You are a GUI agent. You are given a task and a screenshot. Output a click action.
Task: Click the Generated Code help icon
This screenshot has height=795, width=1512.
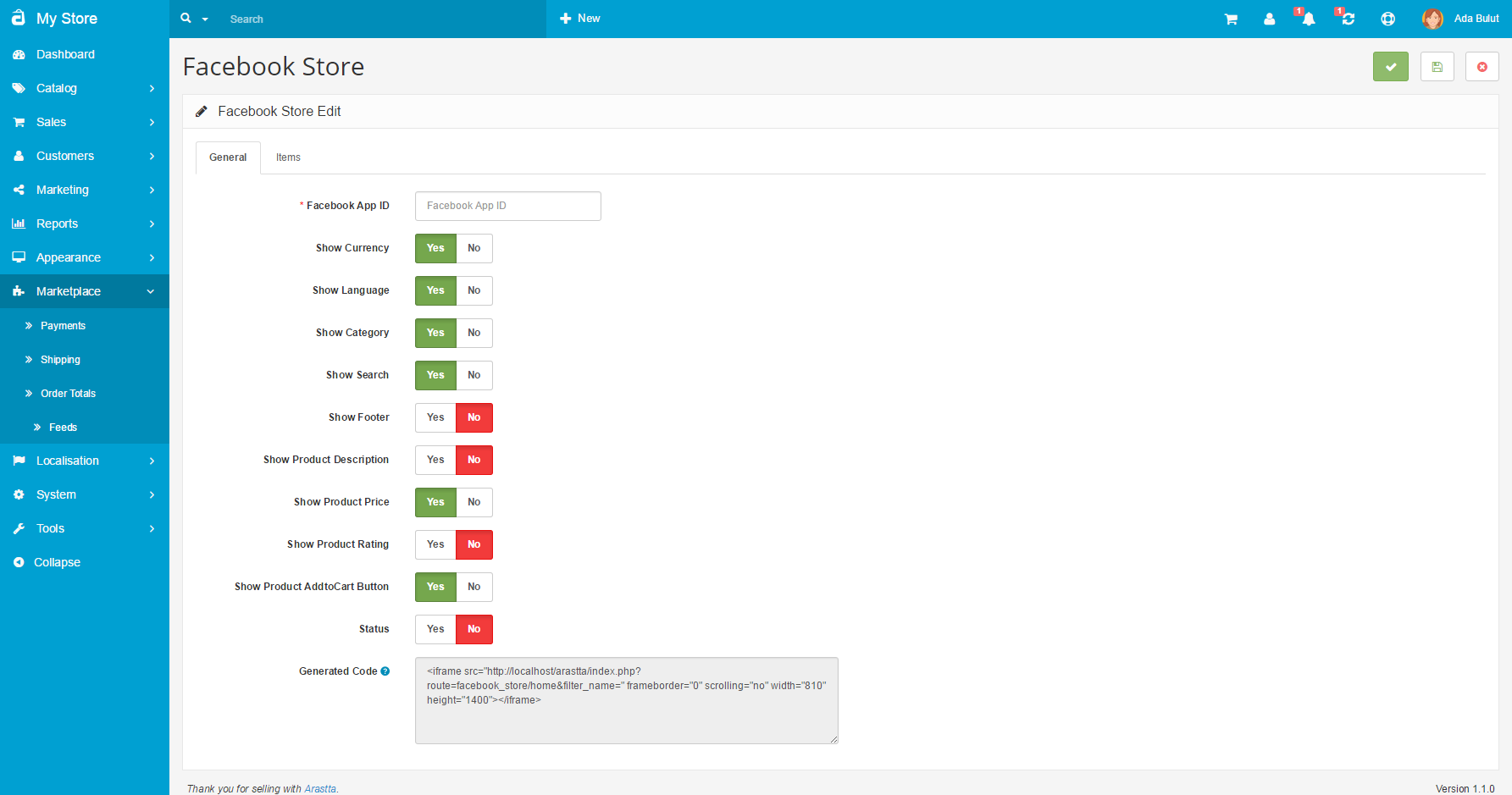[x=385, y=671]
